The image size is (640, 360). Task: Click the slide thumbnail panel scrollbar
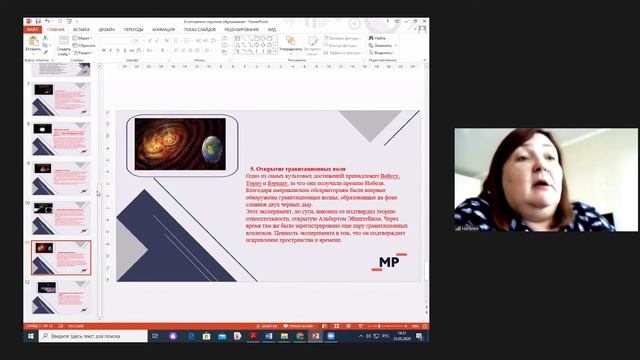(x=100, y=191)
